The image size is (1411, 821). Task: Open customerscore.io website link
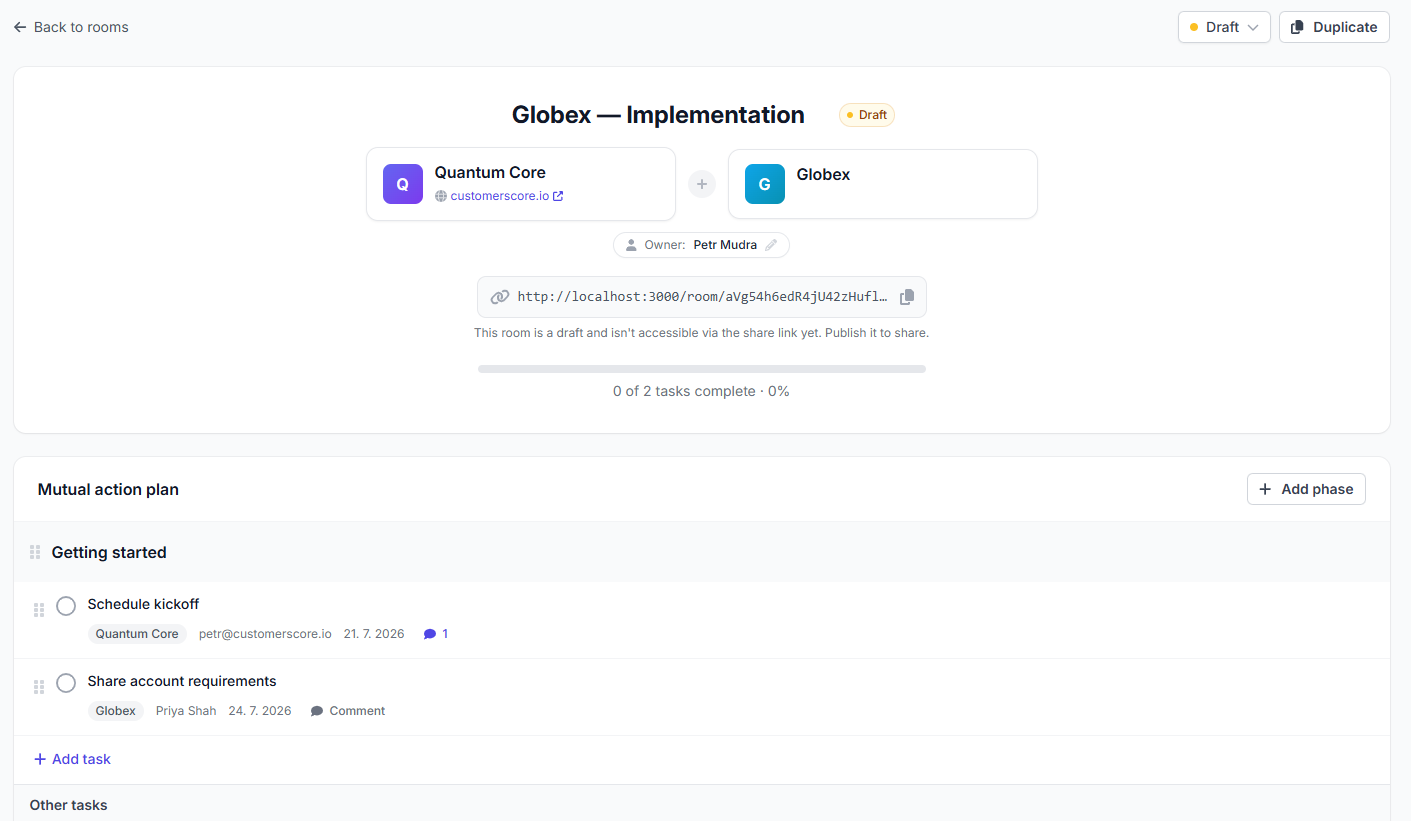[x=506, y=196]
